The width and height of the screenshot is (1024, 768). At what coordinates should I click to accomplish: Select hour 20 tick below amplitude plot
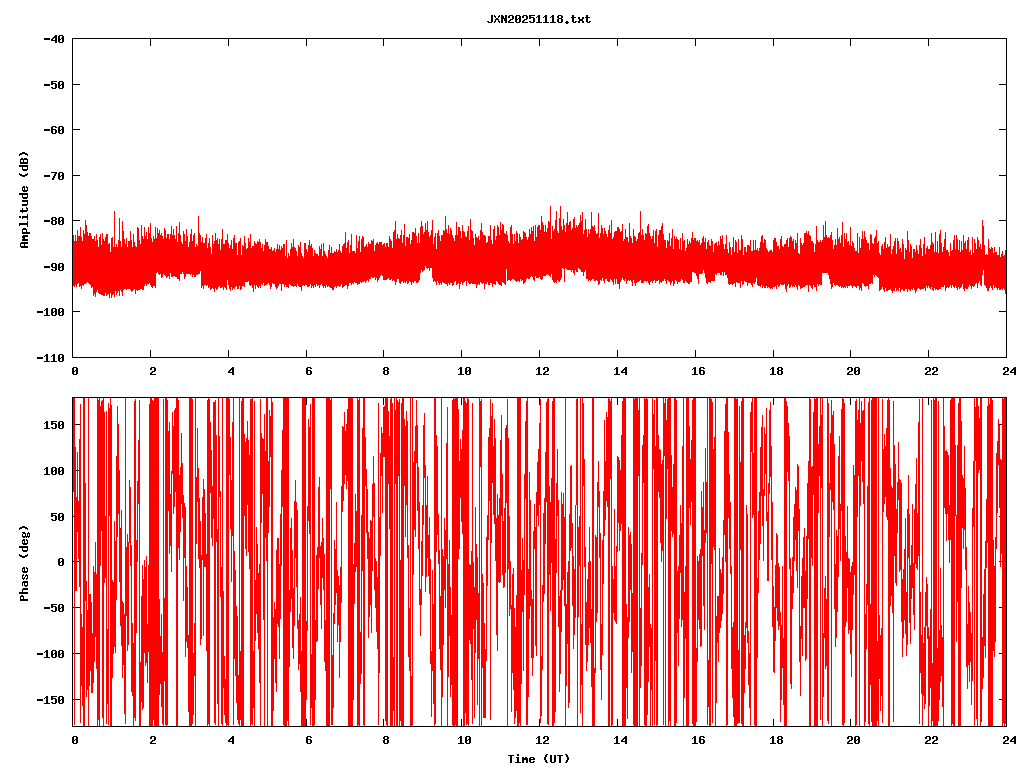click(852, 371)
